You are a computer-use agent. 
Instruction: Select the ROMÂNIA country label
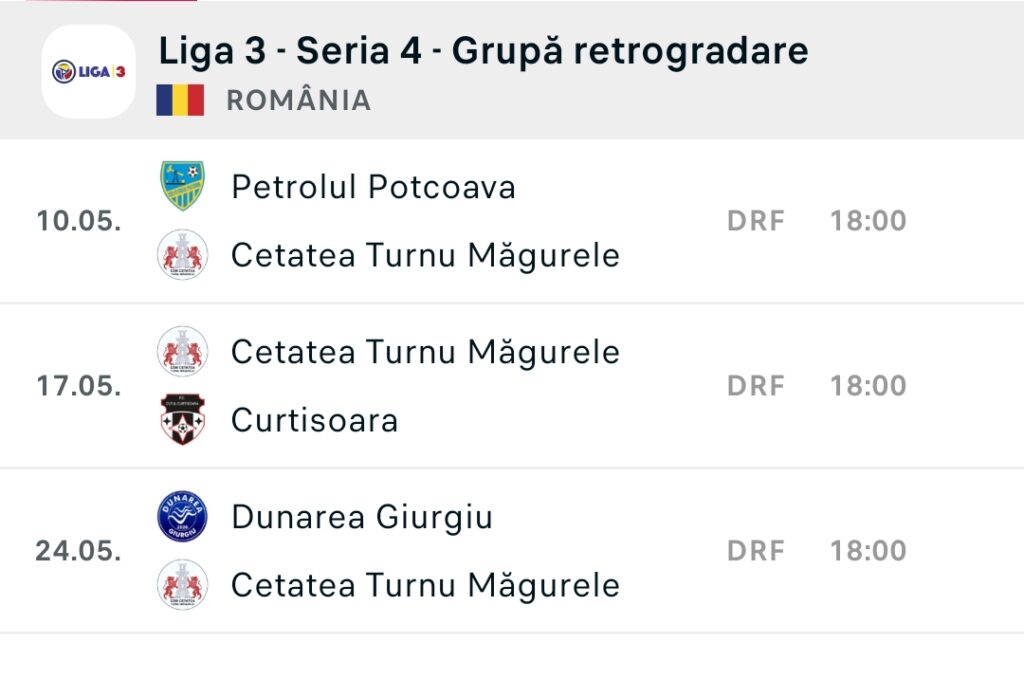[x=298, y=101]
